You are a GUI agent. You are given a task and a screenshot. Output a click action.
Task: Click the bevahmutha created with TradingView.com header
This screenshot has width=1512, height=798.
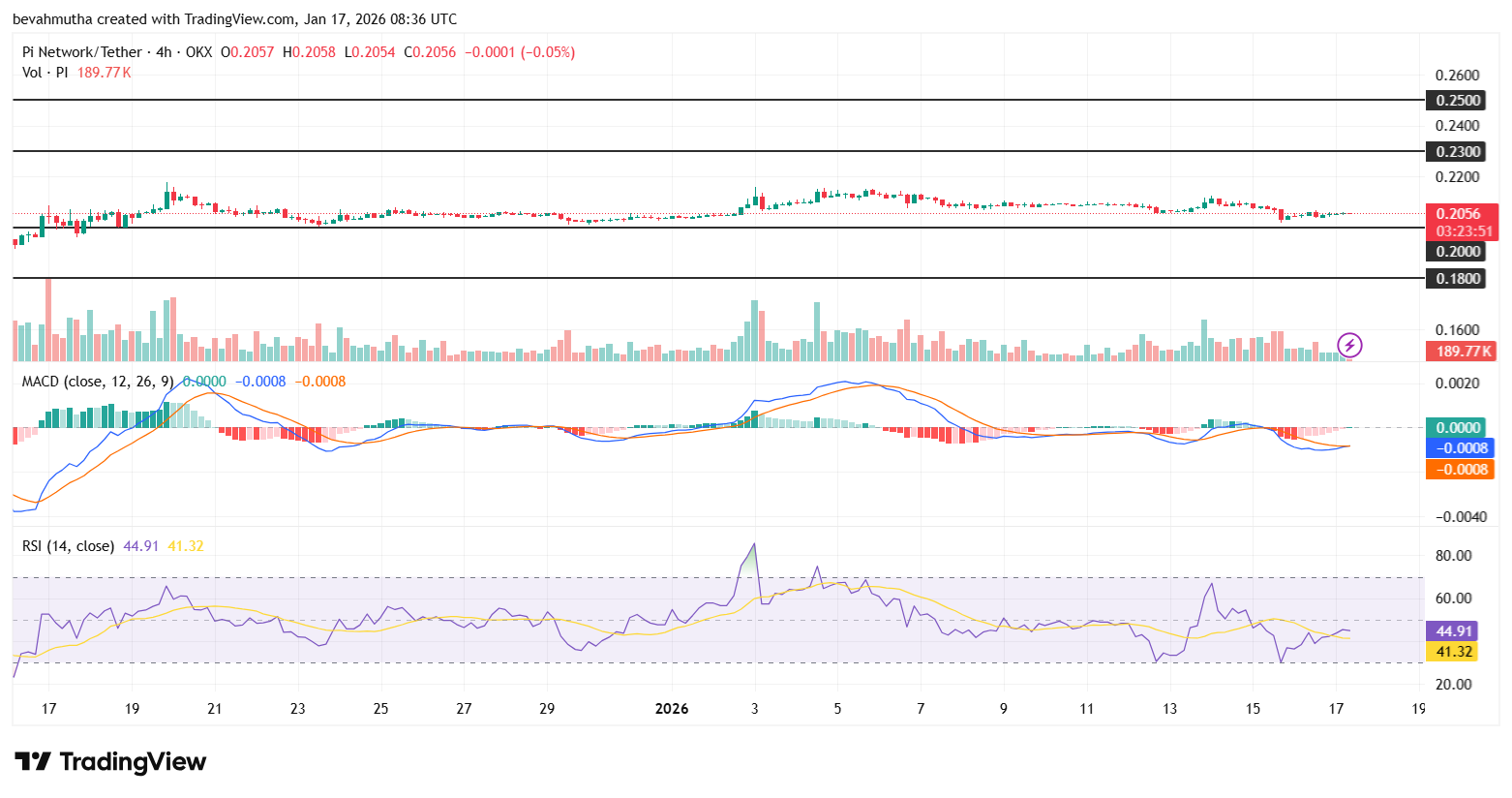coord(234,19)
